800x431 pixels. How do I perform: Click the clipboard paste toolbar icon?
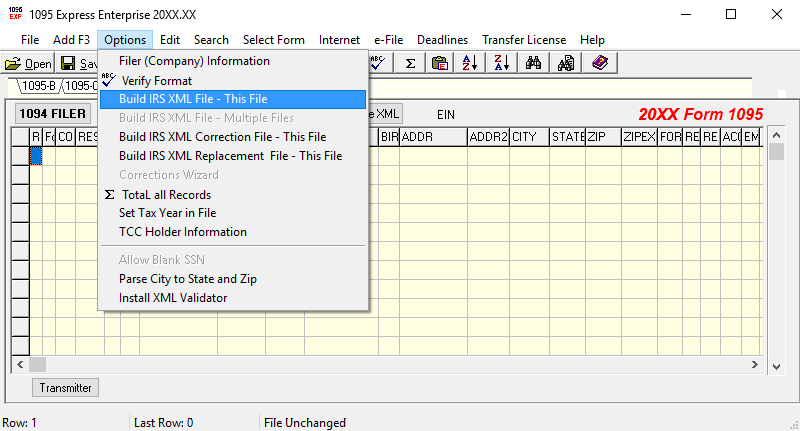click(439, 63)
